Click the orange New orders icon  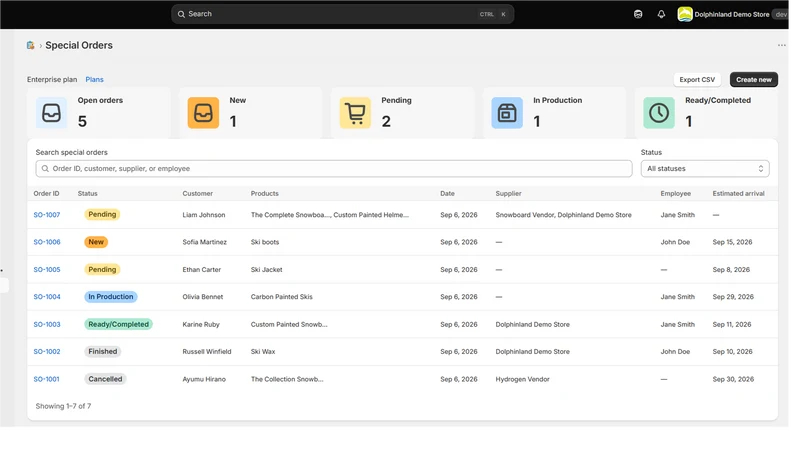point(203,113)
